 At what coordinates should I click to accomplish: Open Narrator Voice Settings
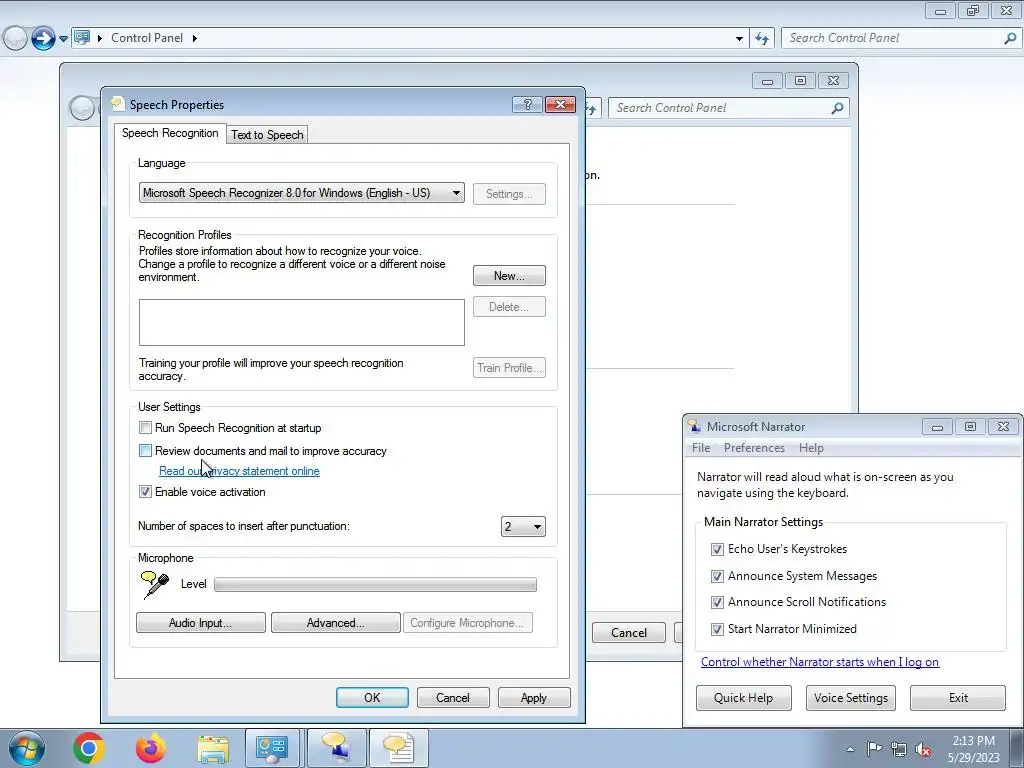point(850,697)
